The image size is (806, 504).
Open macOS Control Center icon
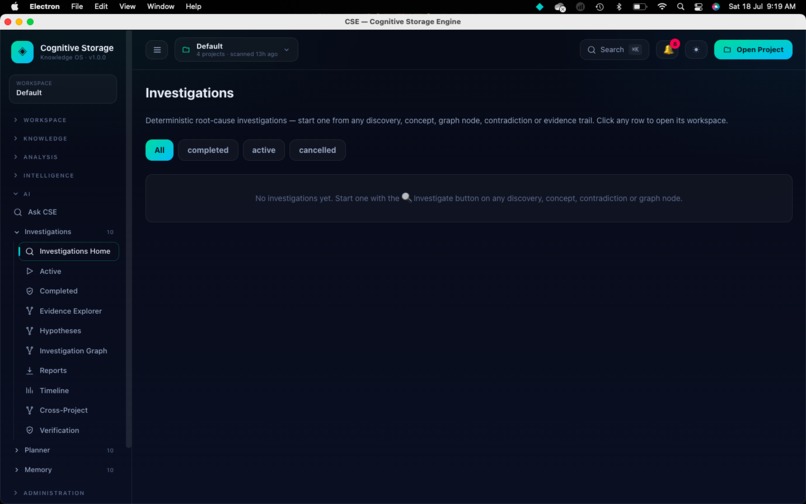pos(698,7)
